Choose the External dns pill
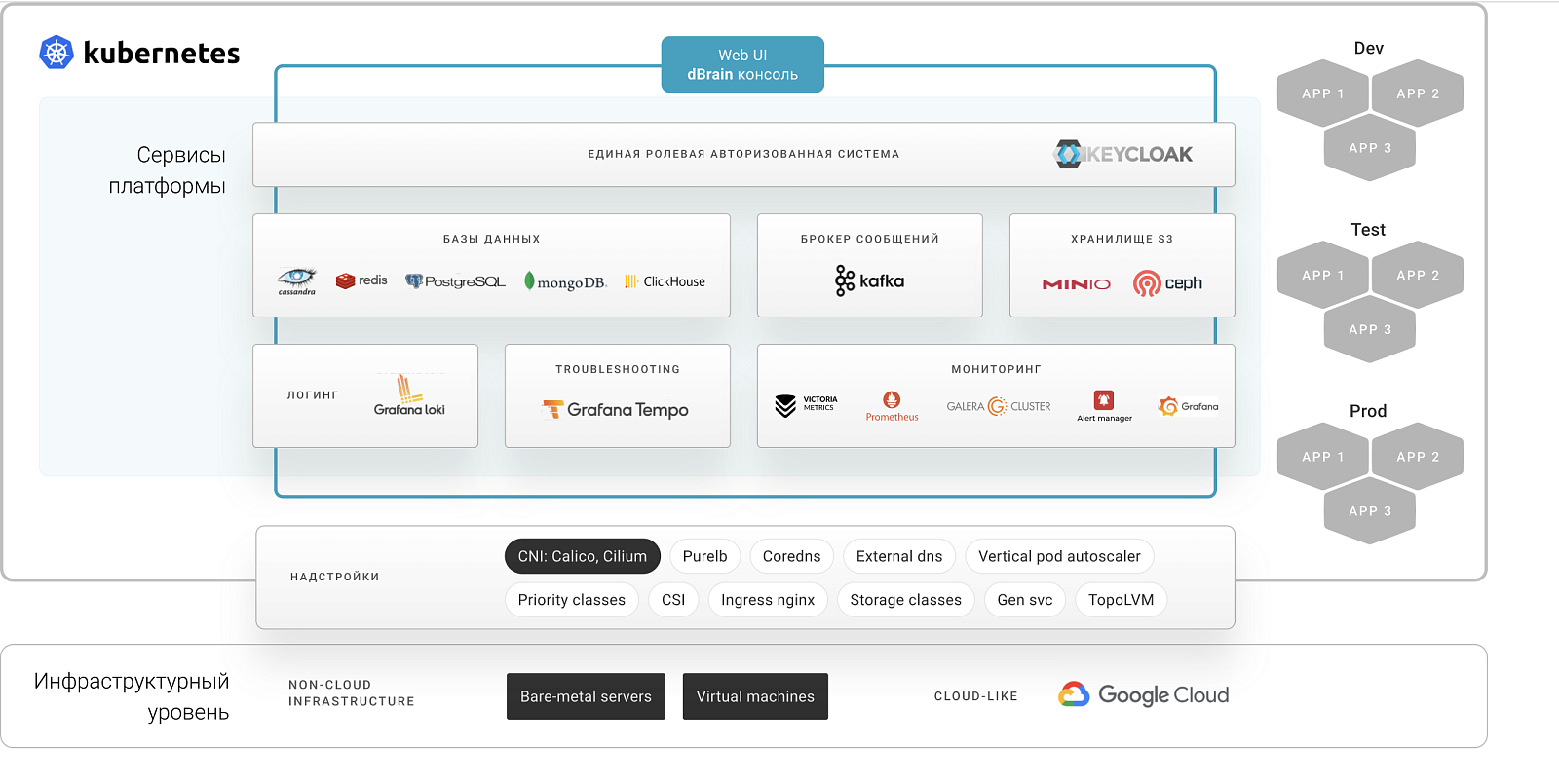The image size is (1559, 784). [899, 556]
